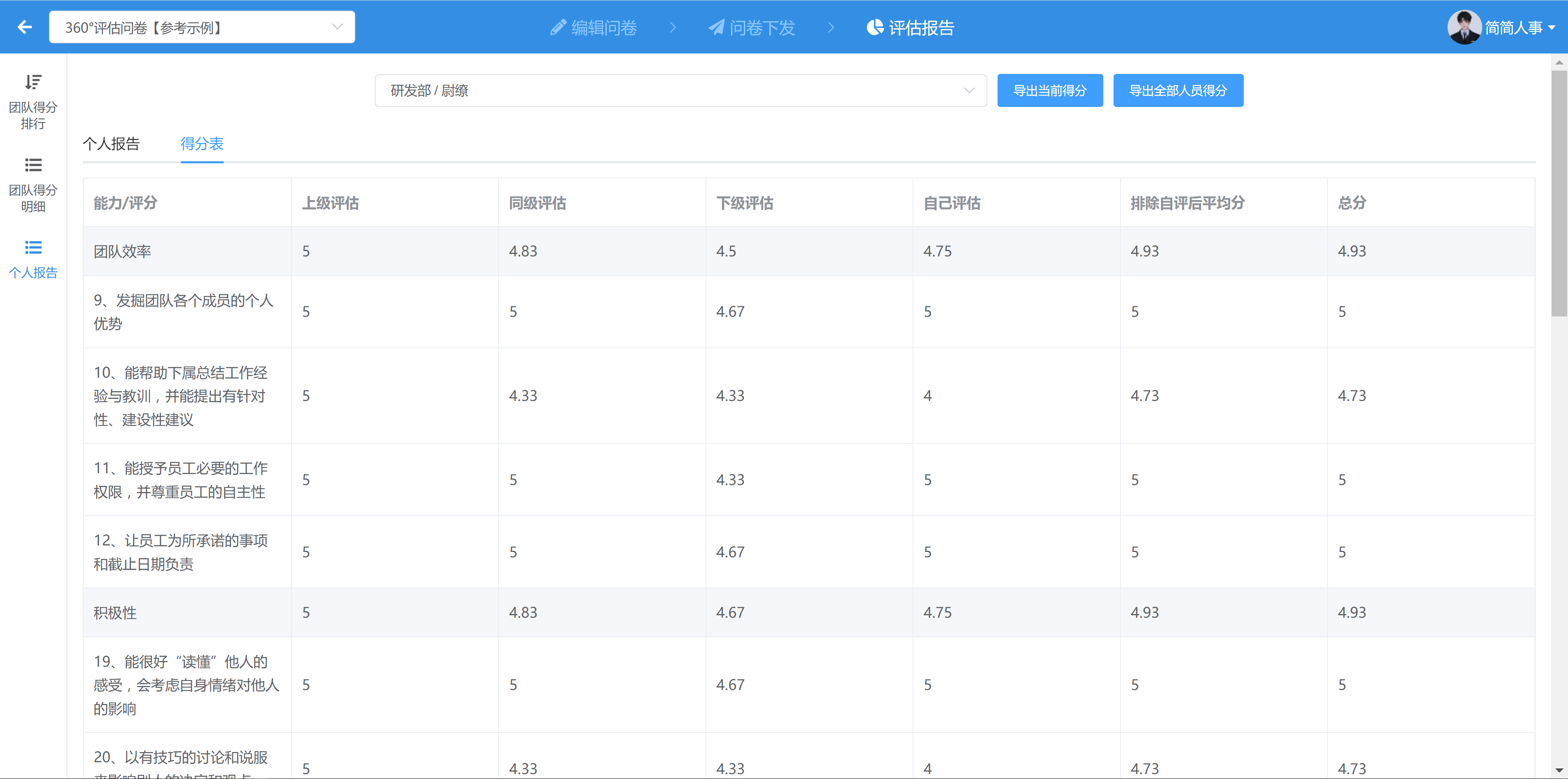
Task: Click 团队效率 自己评估 value 4.75
Action: click(938, 252)
